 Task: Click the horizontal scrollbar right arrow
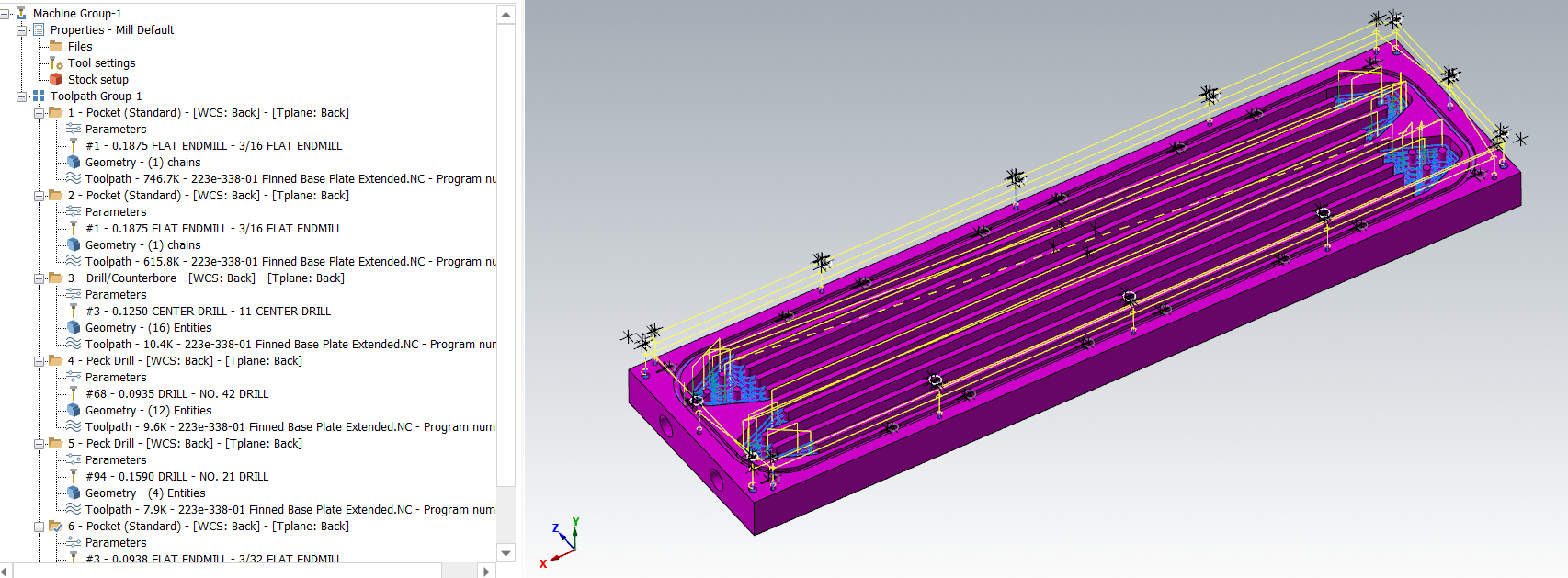pos(486,571)
